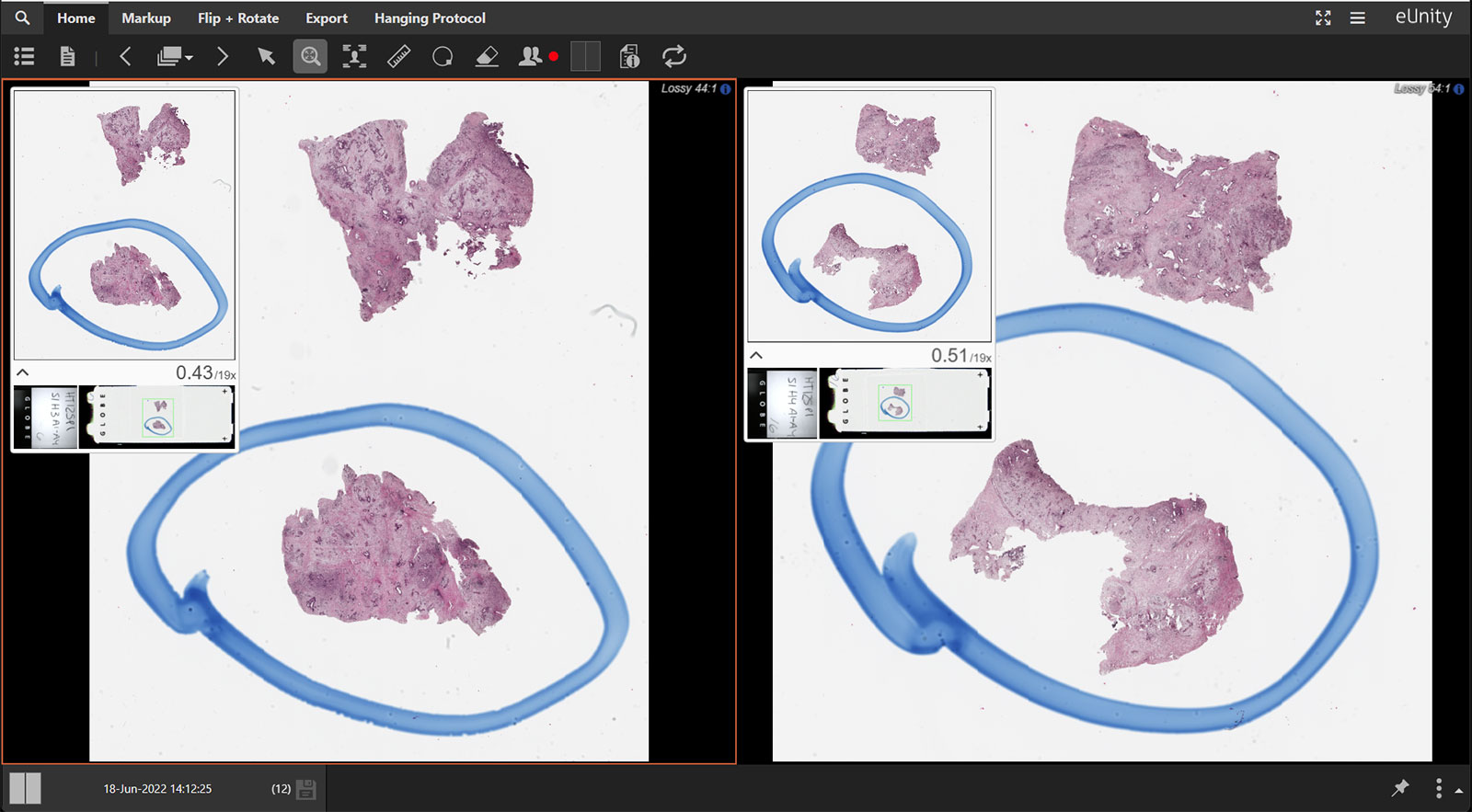Click the left slide label thumbnail
This screenshot has height=812, width=1472.
[x=45, y=417]
